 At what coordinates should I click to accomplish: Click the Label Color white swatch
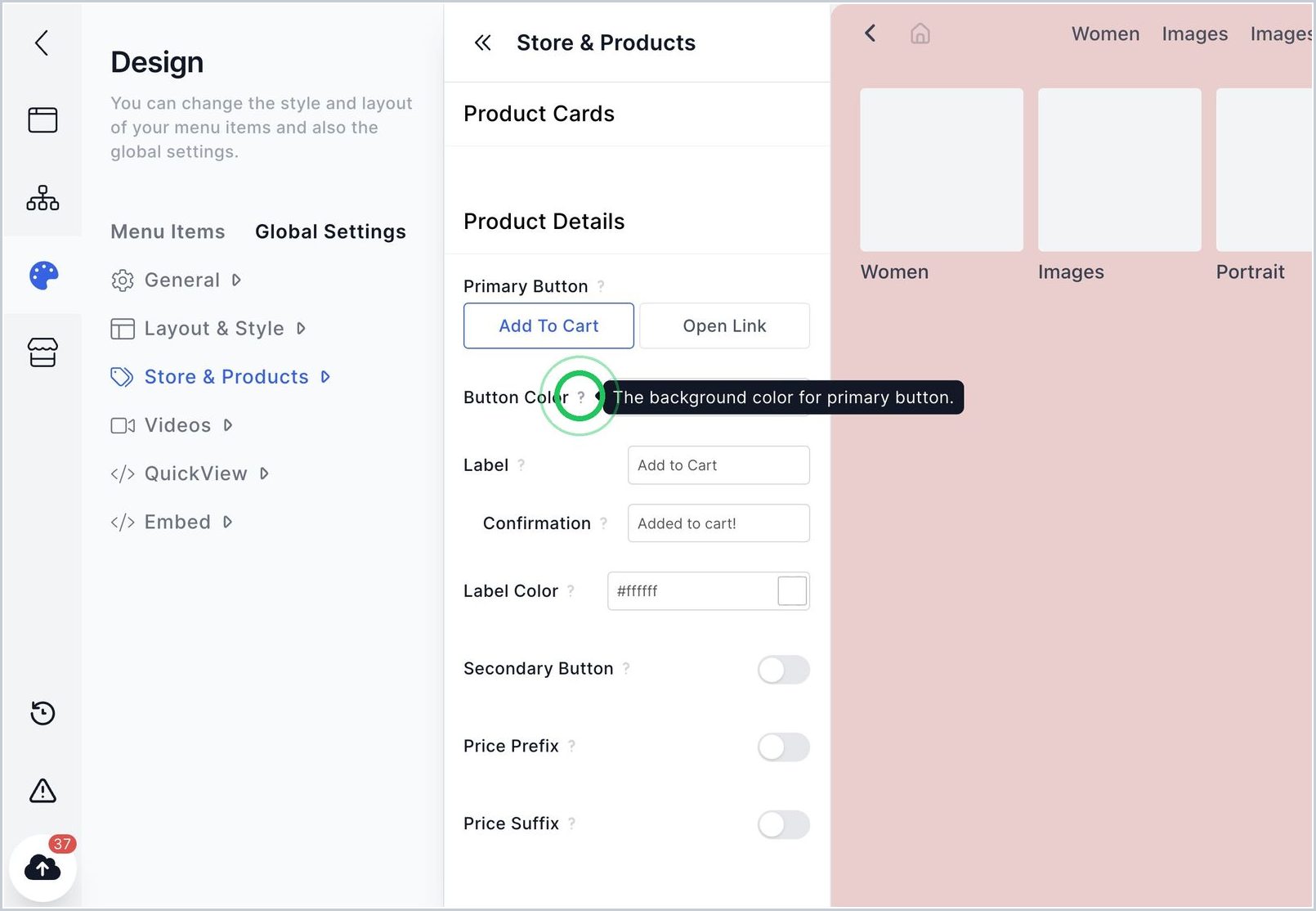792,590
